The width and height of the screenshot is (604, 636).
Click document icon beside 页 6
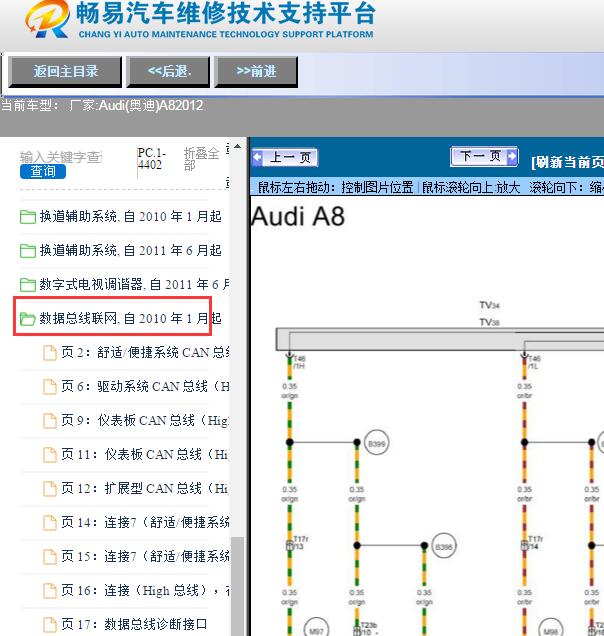[x=50, y=387]
